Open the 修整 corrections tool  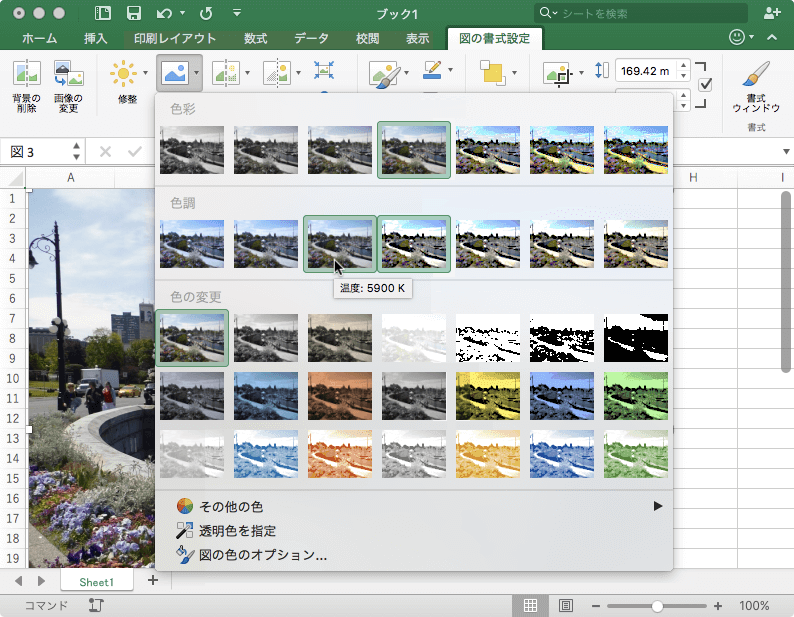tap(126, 74)
